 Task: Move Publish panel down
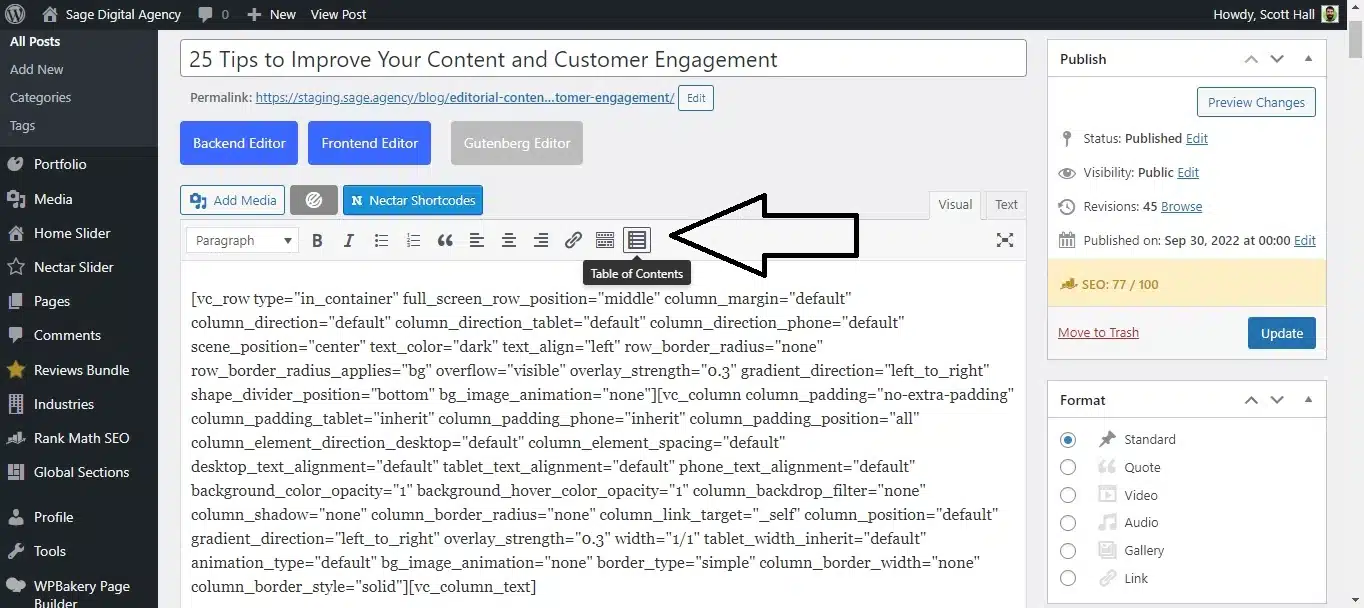tap(1277, 59)
